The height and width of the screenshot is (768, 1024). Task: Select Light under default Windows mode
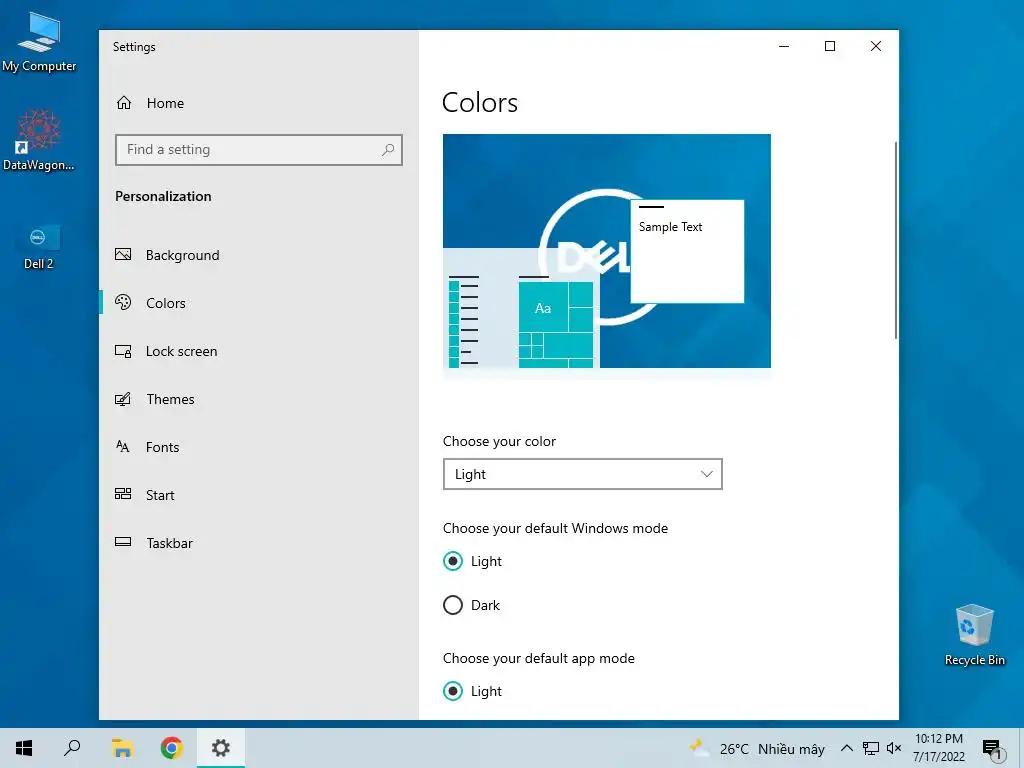click(453, 561)
